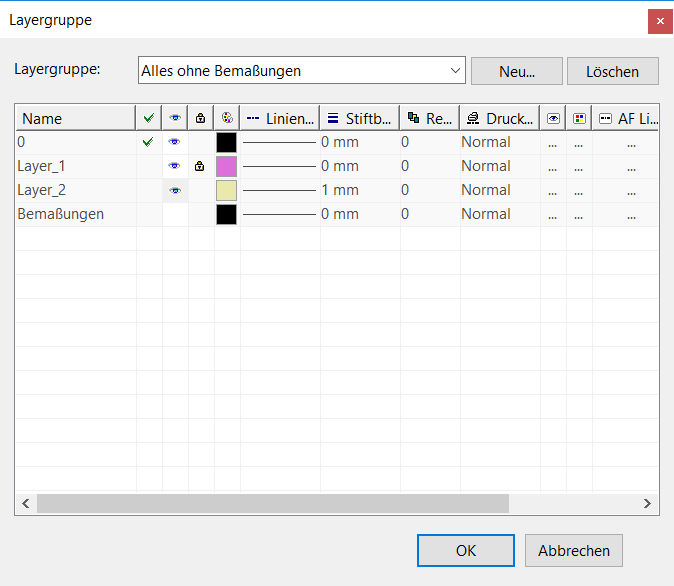
Task: Toggle the active checkmark on layer 0
Action: 148,142
